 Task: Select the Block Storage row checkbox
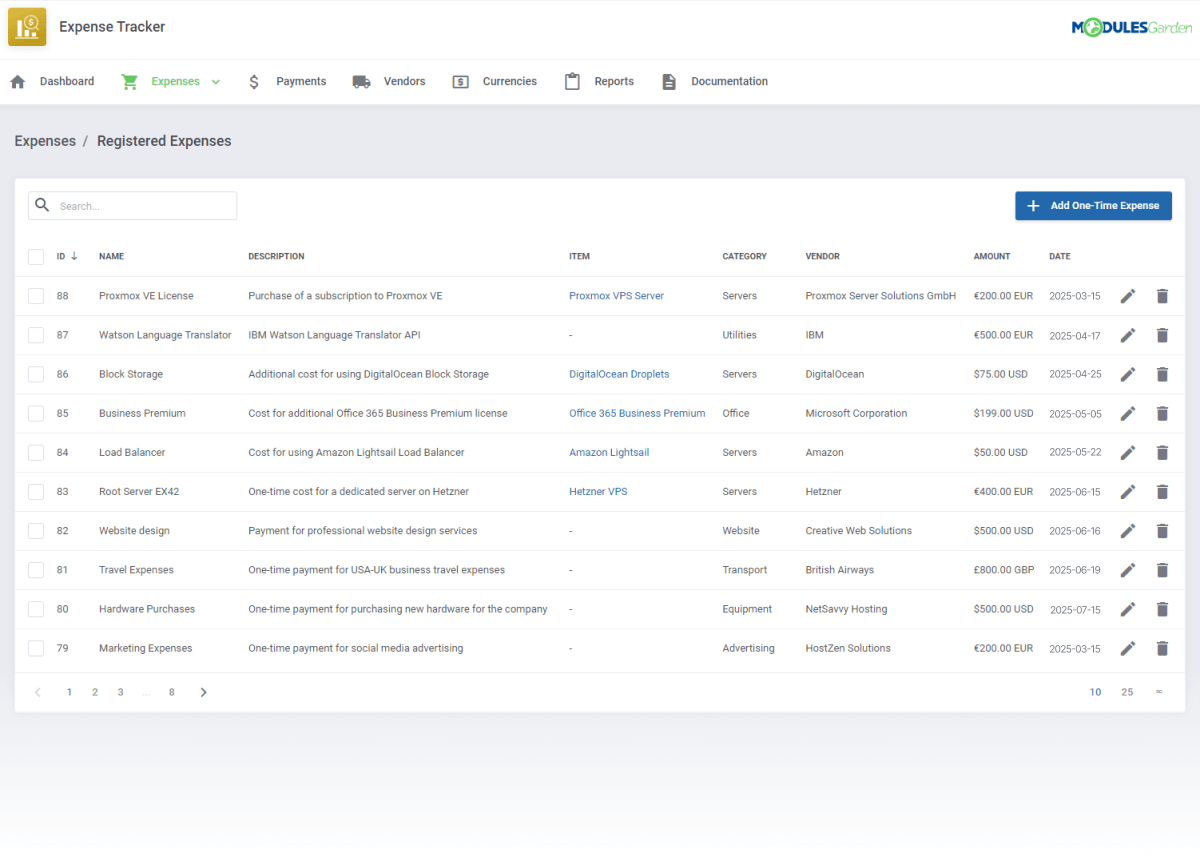coord(36,374)
